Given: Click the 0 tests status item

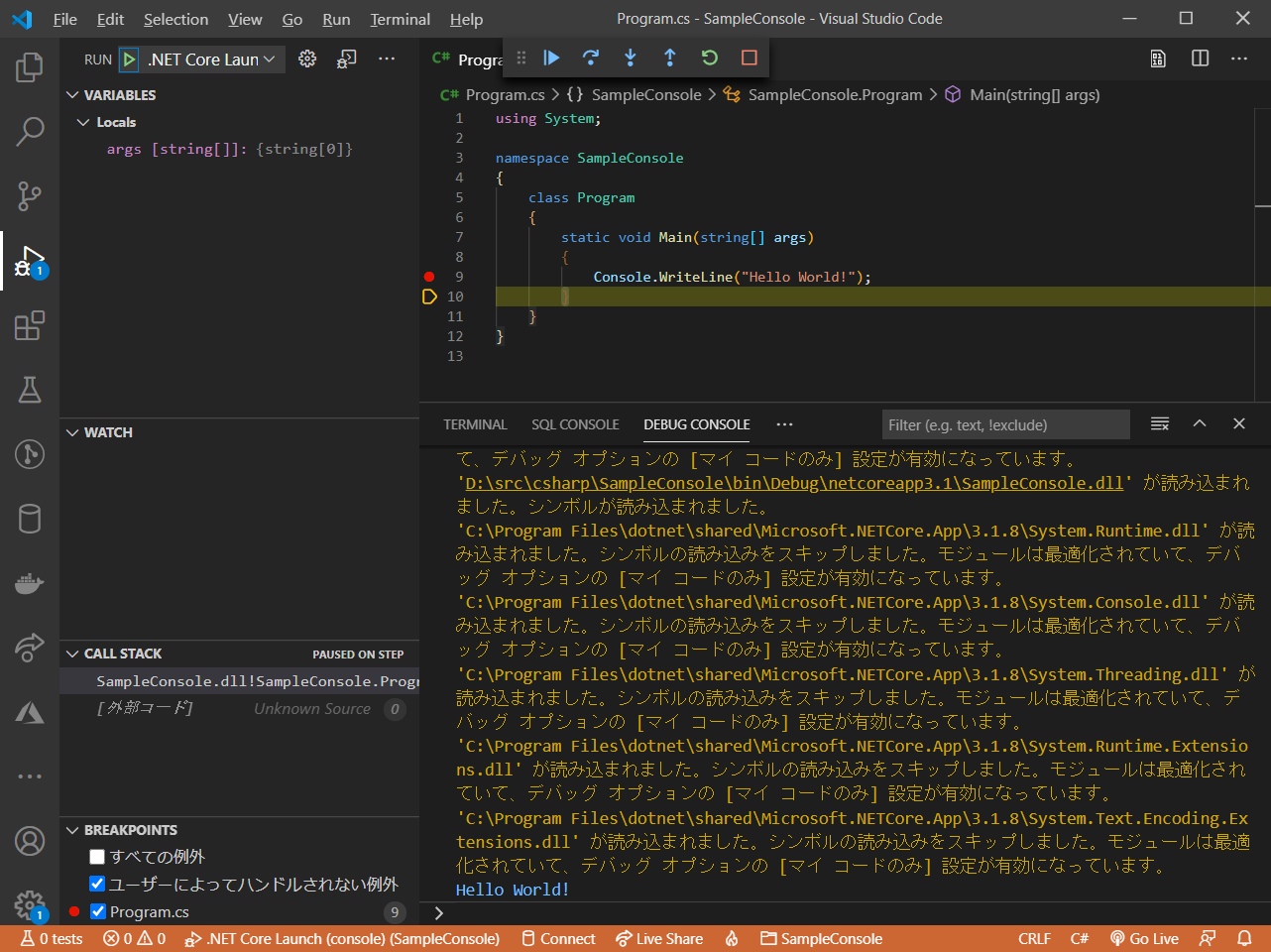Looking at the screenshot, I should click(52, 939).
